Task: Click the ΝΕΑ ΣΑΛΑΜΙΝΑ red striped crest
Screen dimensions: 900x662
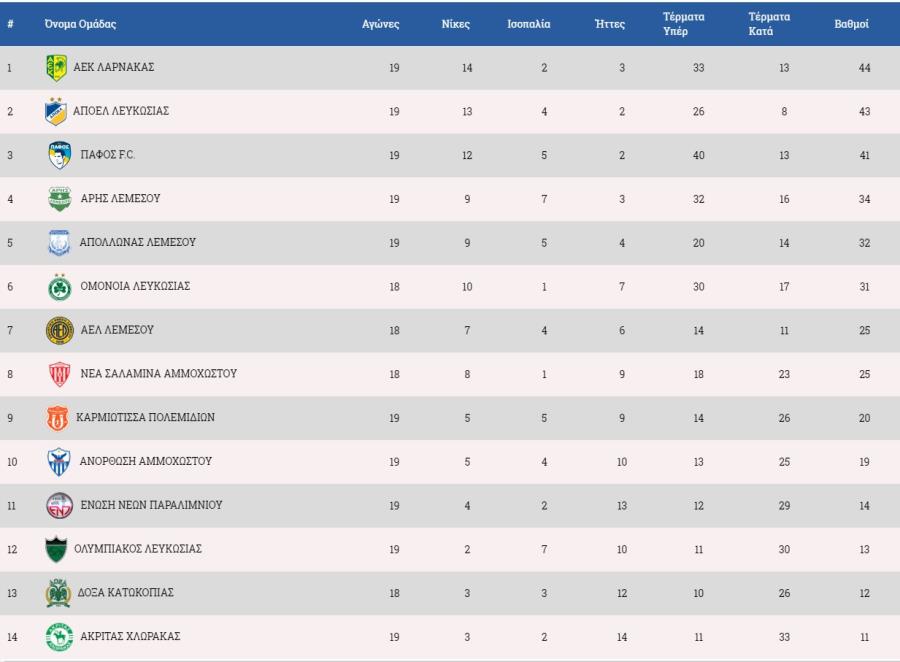Action: [x=60, y=374]
